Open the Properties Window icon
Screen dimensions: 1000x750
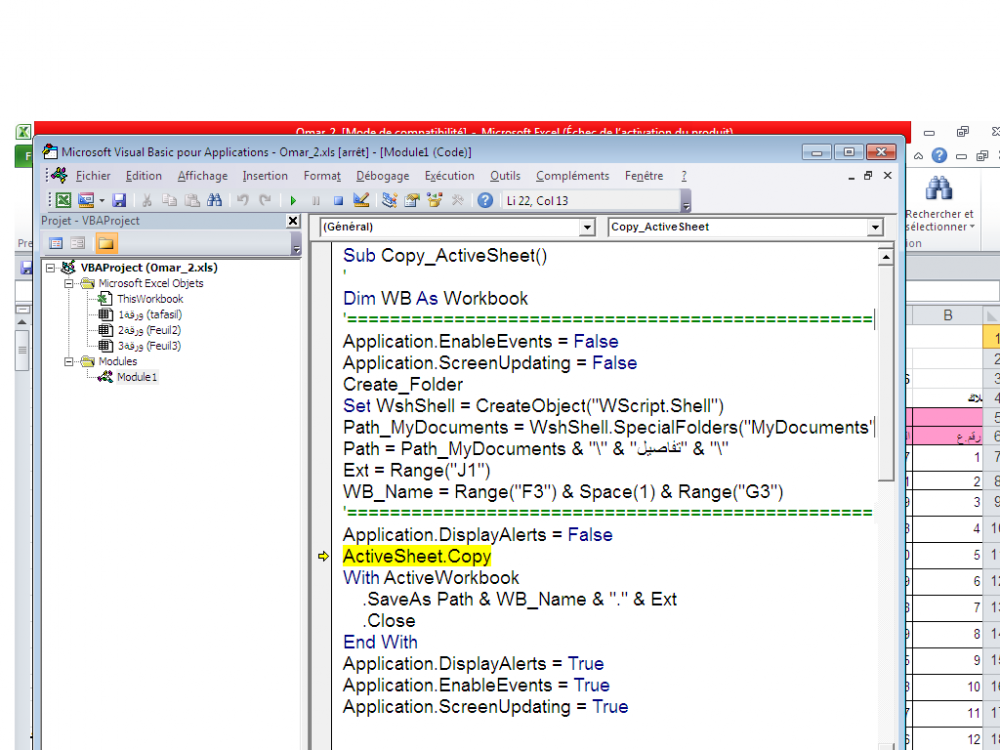412,200
